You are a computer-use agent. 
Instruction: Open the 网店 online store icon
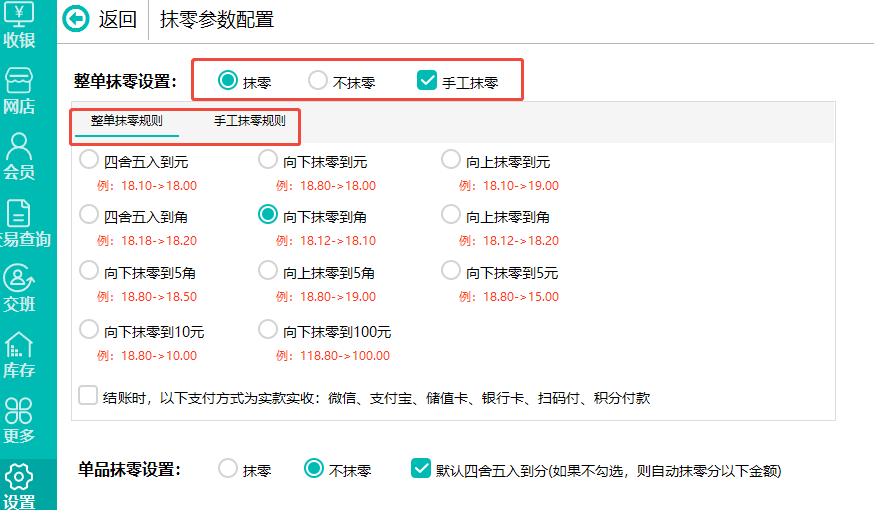click(20, 88)
